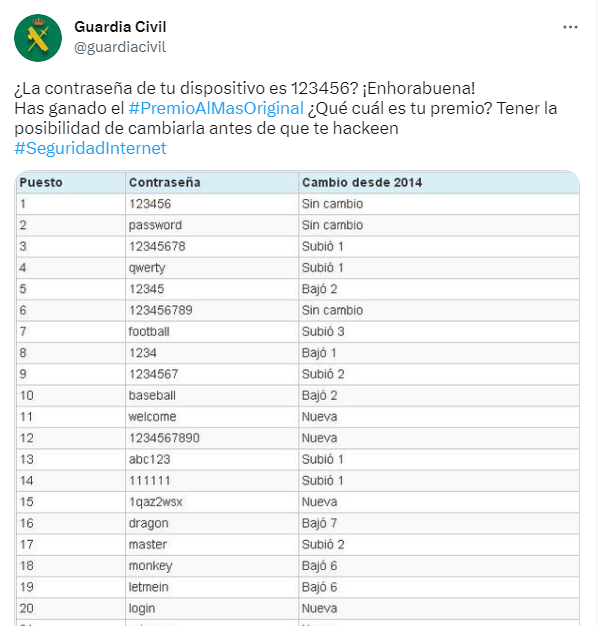Open the @guardiacivil handle link
The width and height of the screenshot is (608, 626).
(120, 46)
